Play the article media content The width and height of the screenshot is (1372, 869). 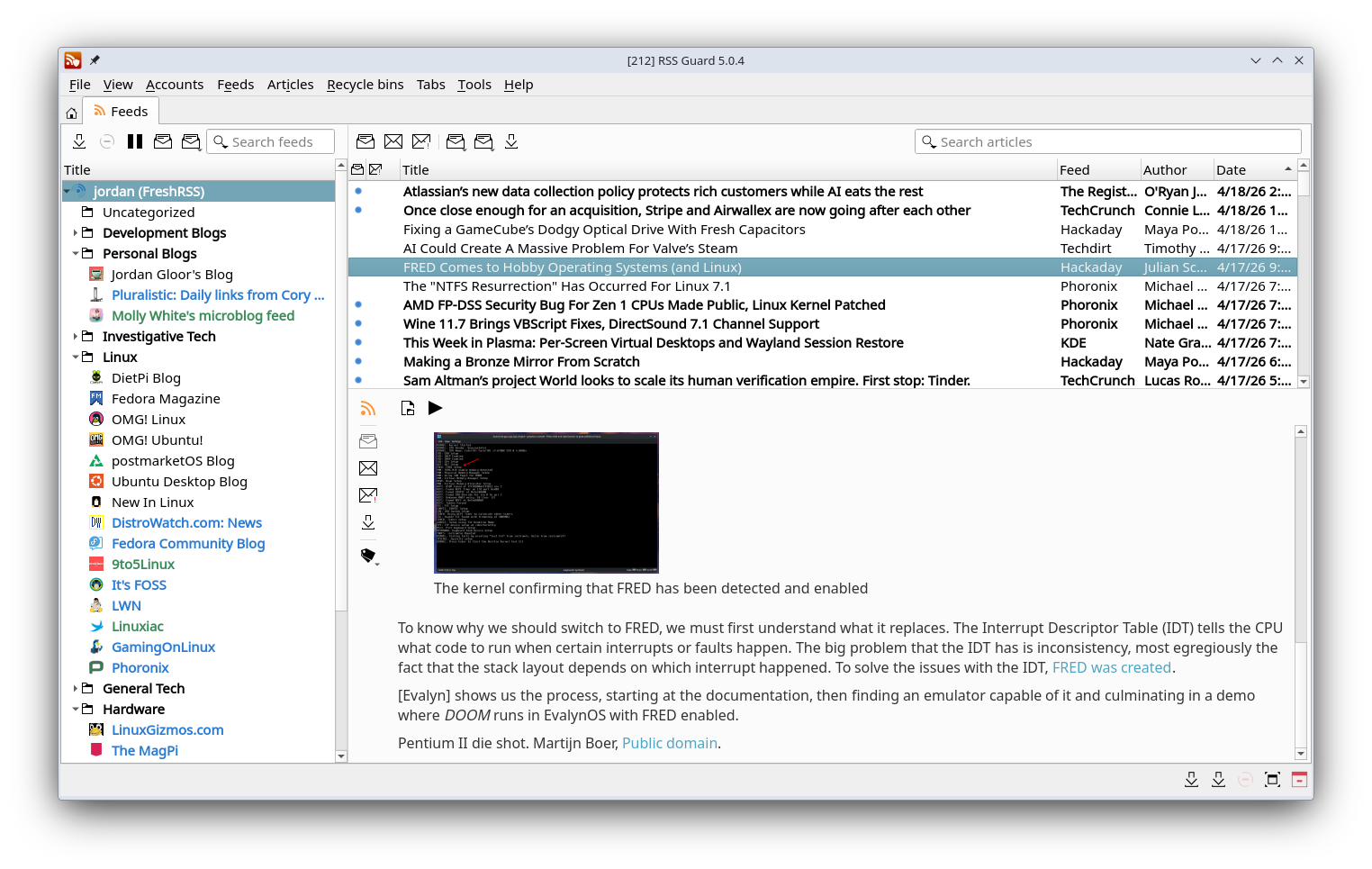[x=436, y=408]
